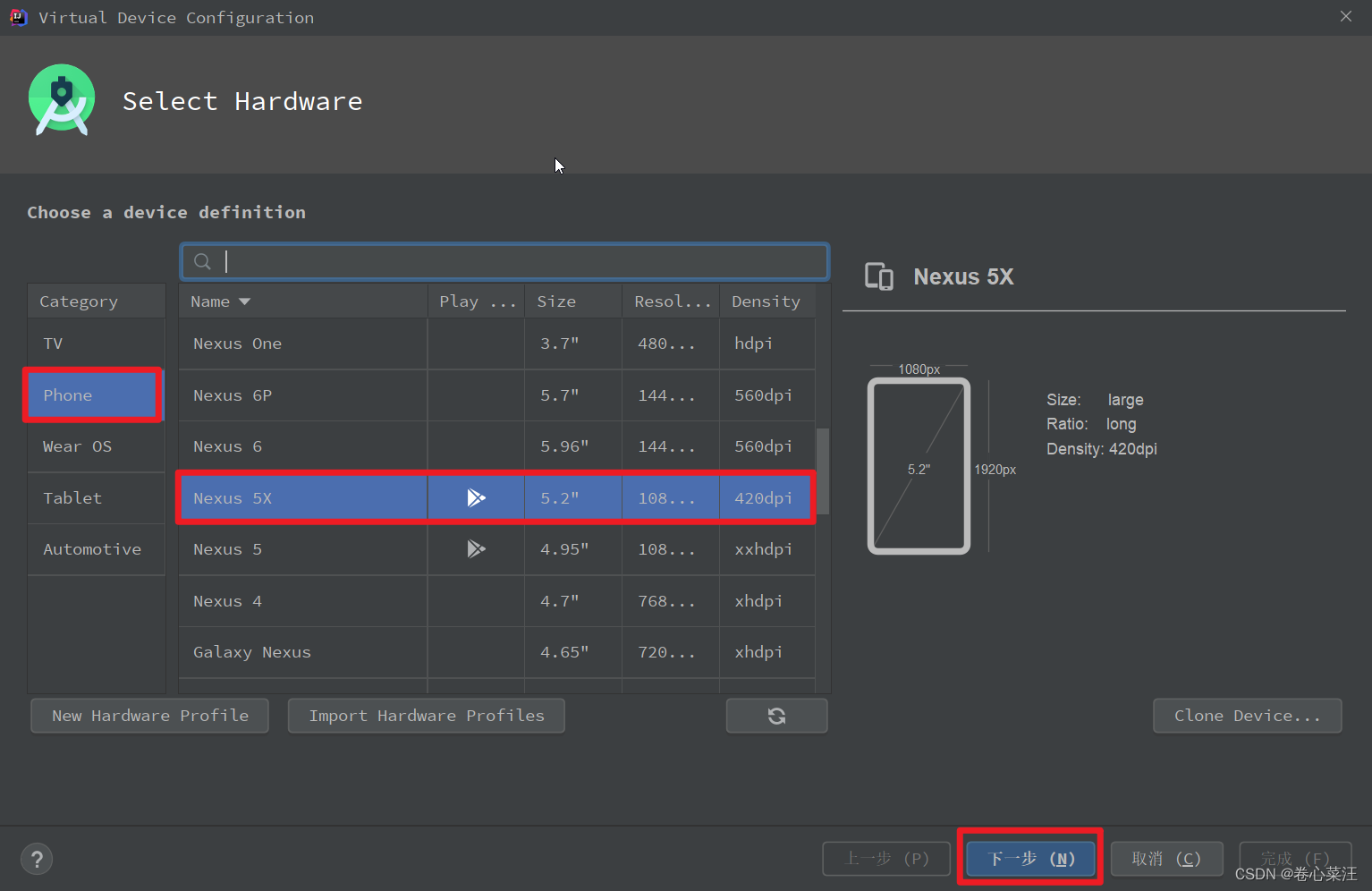Select the TV category

(x=53, y=343)
